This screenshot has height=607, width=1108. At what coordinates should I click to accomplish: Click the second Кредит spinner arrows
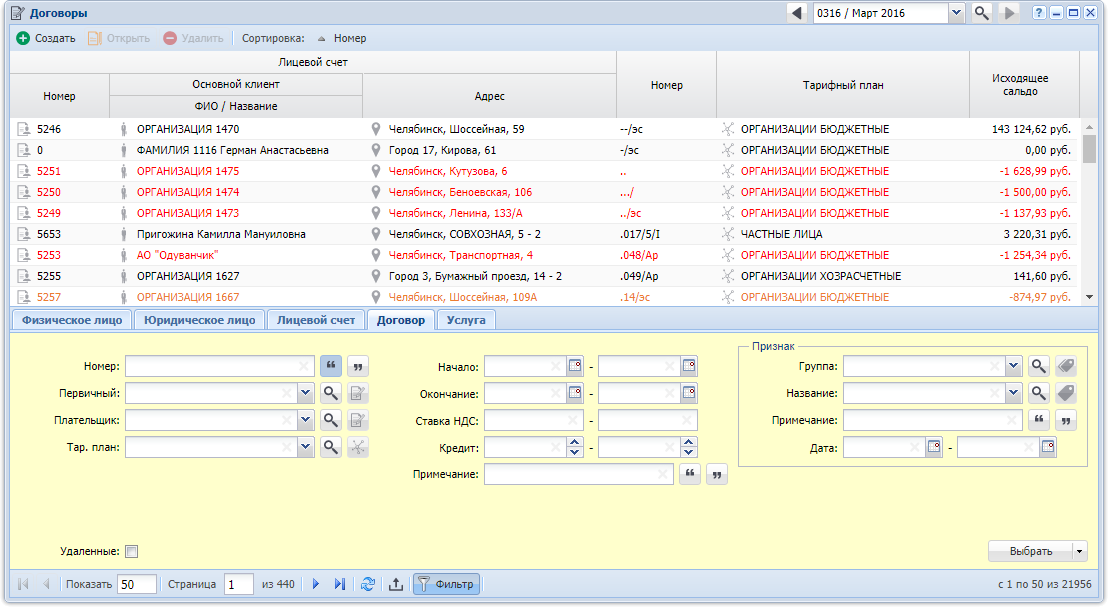click(x=689, y=447)
